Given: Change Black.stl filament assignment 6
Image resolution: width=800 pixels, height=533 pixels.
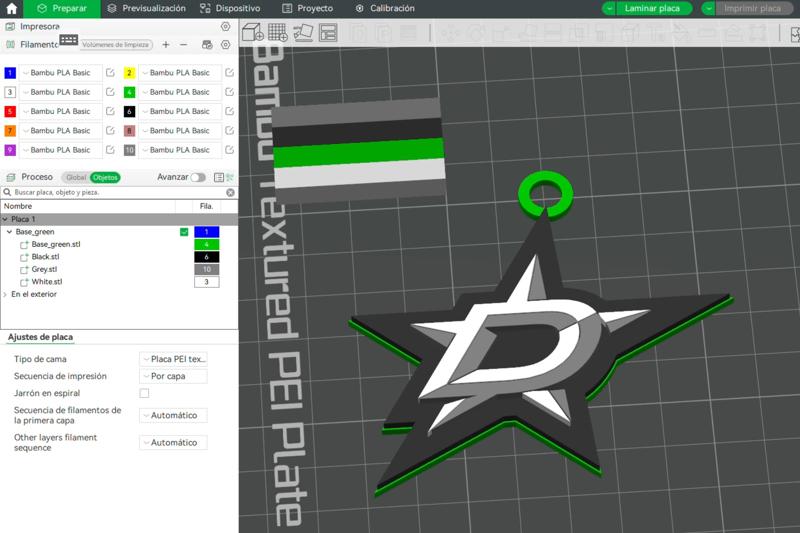Looking at the screenshot, I should (x=207, y=257).
